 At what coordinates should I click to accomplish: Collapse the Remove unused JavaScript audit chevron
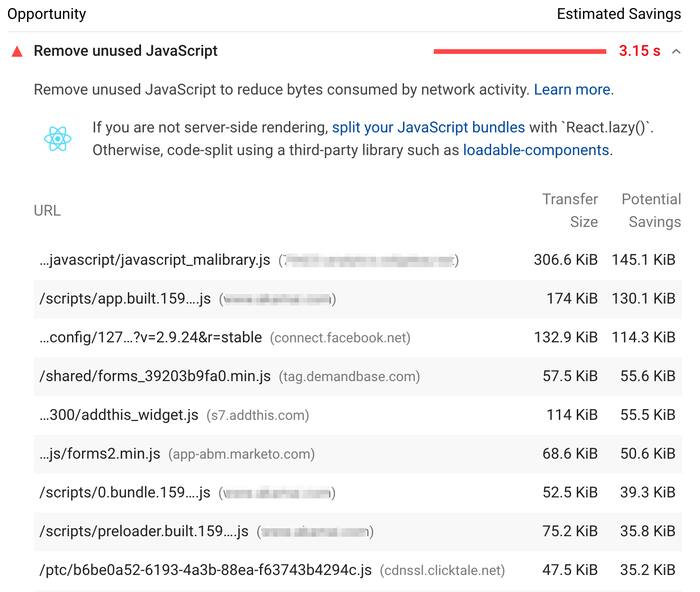click(677, 51)
